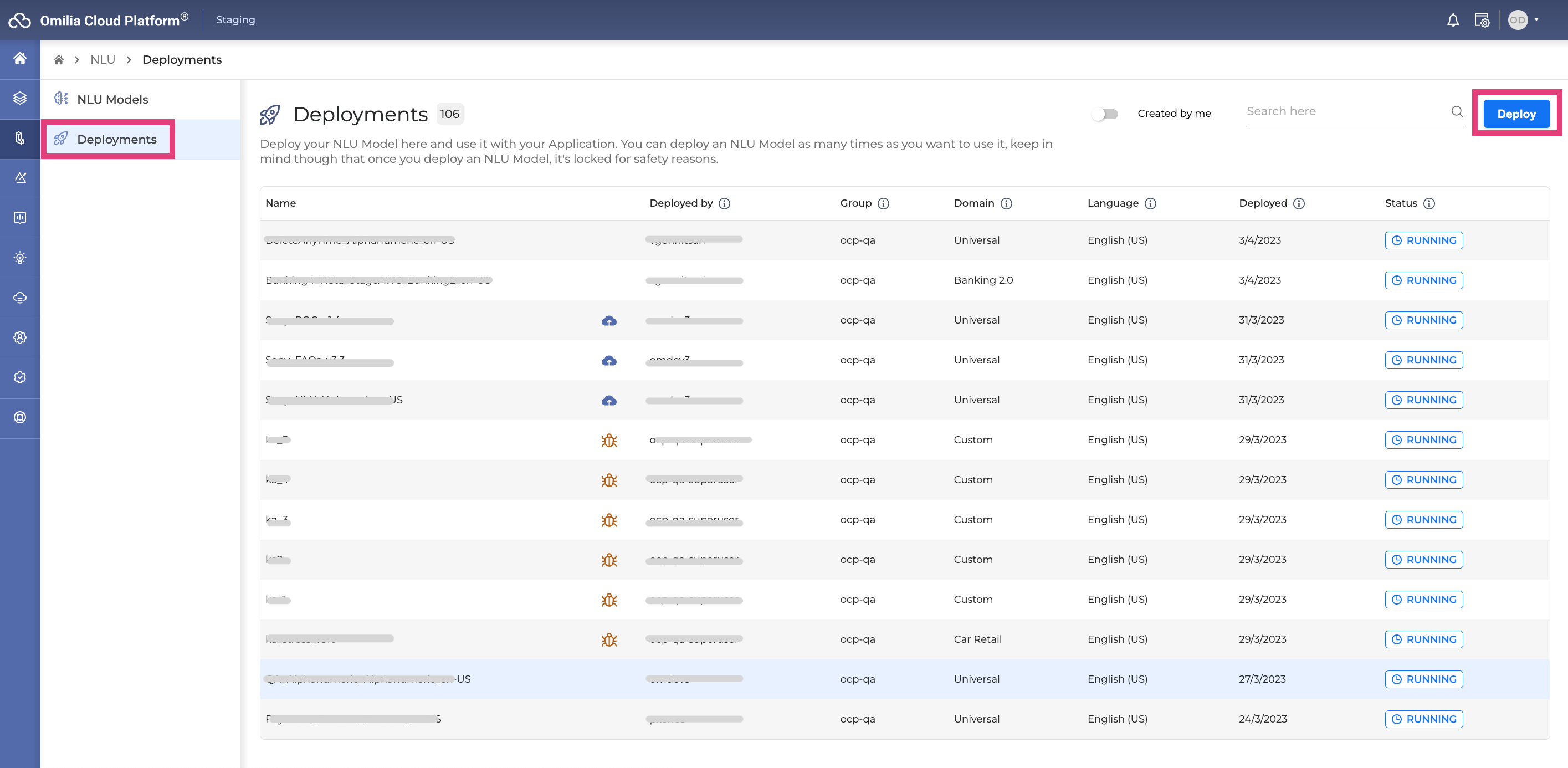The image size is (1568, 768).
Task: Open the calendar settings icon in header
Action: pos(1482,20)
